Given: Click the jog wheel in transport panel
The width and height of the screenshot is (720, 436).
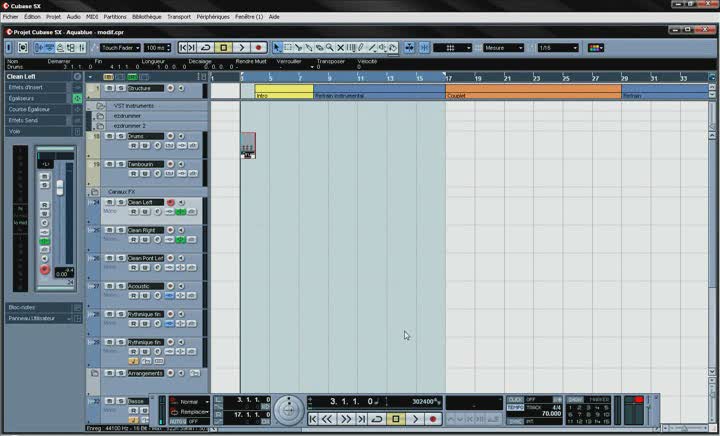Looking at the screenshot, I should click(289, 410).
